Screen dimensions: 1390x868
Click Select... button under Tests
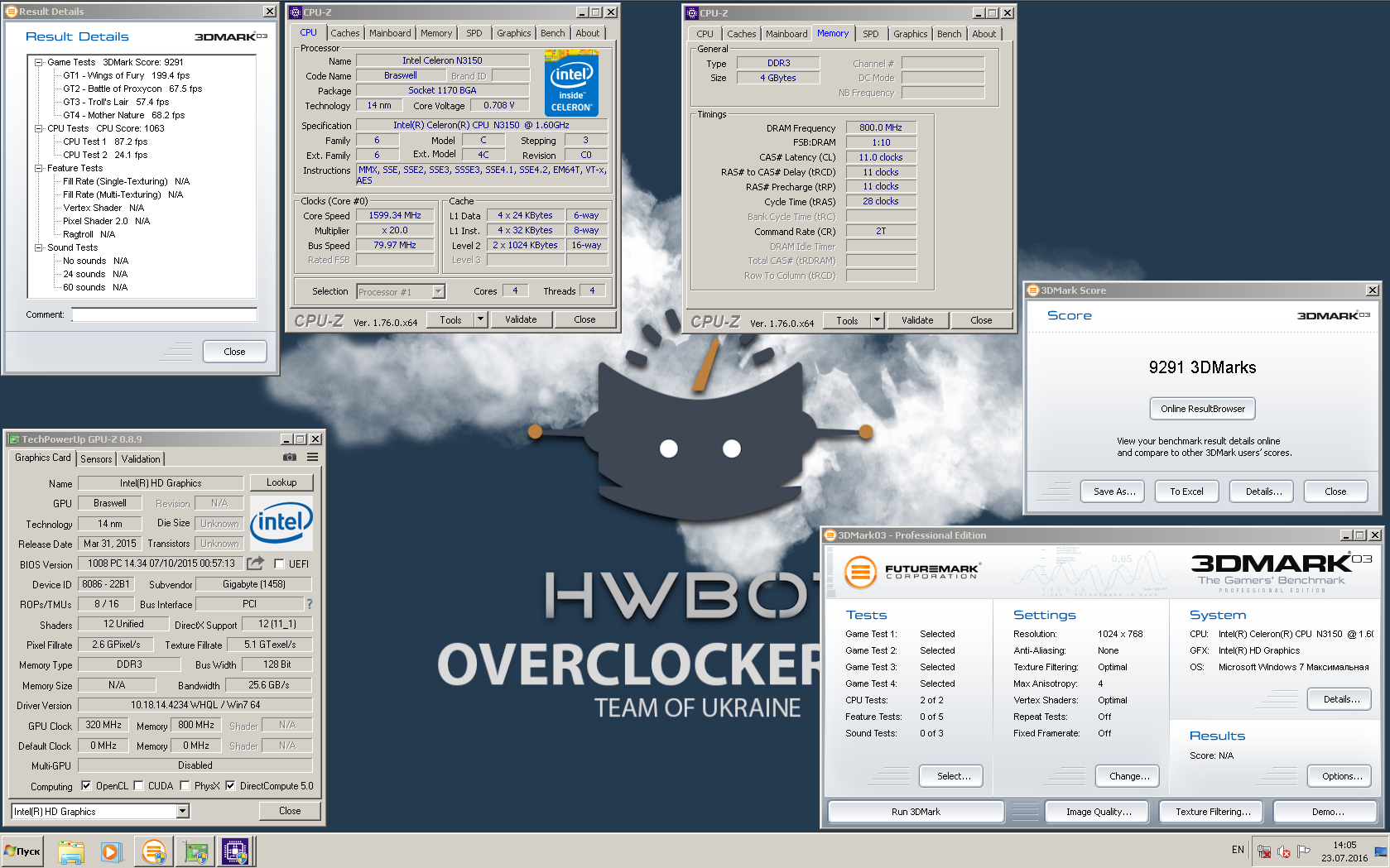click(x=951, y=776)
